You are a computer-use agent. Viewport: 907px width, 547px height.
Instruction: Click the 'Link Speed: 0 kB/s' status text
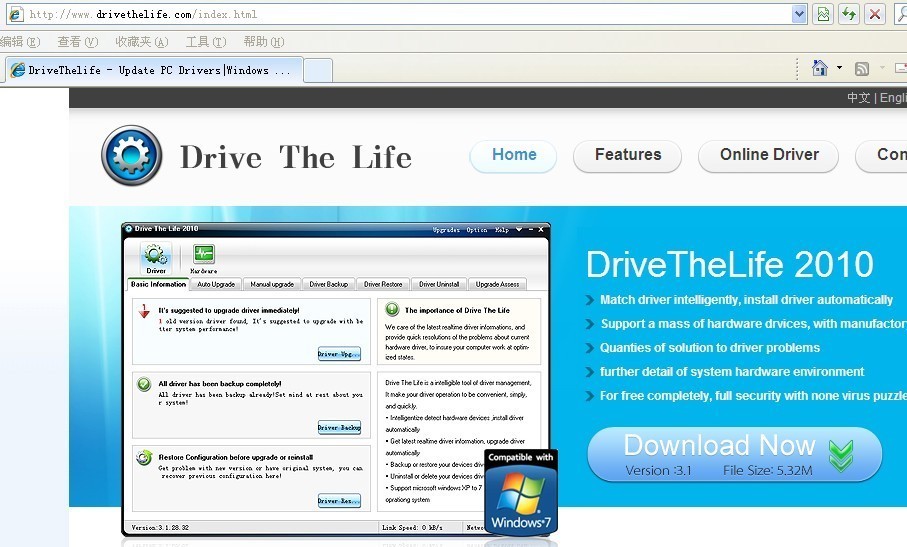pos(412,527)
